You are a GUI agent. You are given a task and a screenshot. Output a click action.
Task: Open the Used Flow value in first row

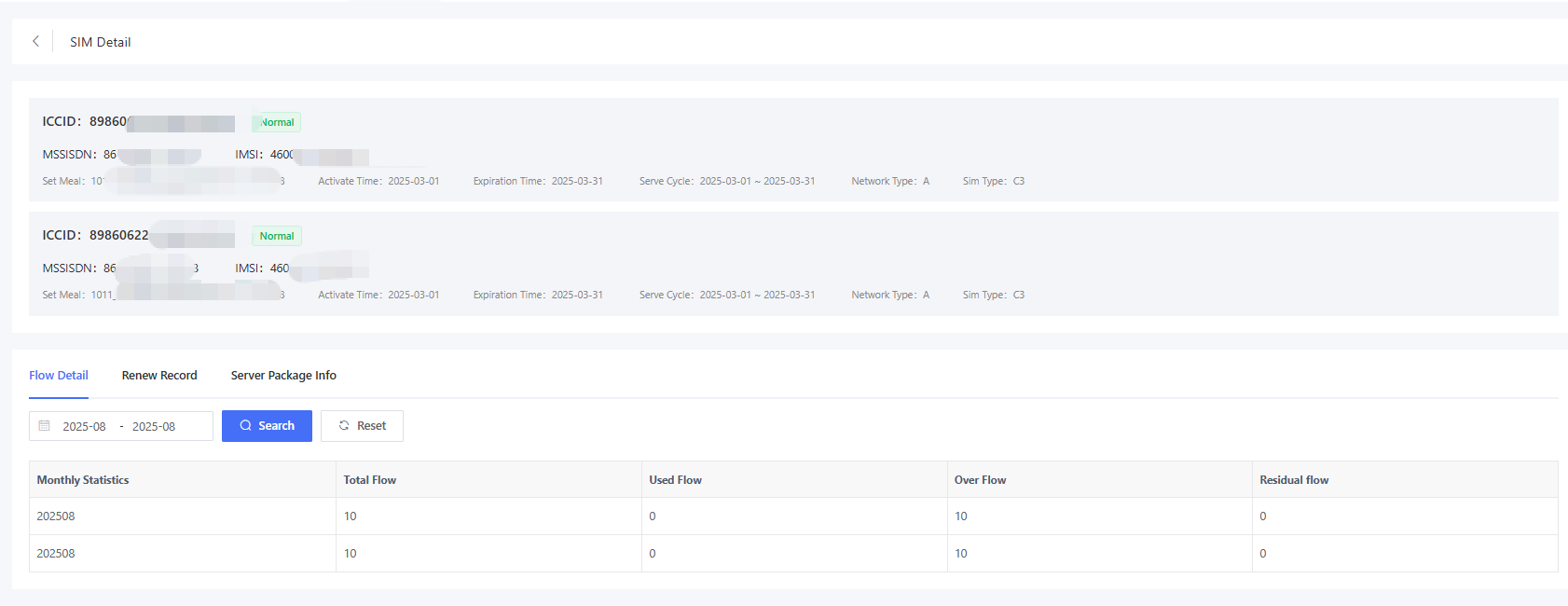[x=653, y=516]
